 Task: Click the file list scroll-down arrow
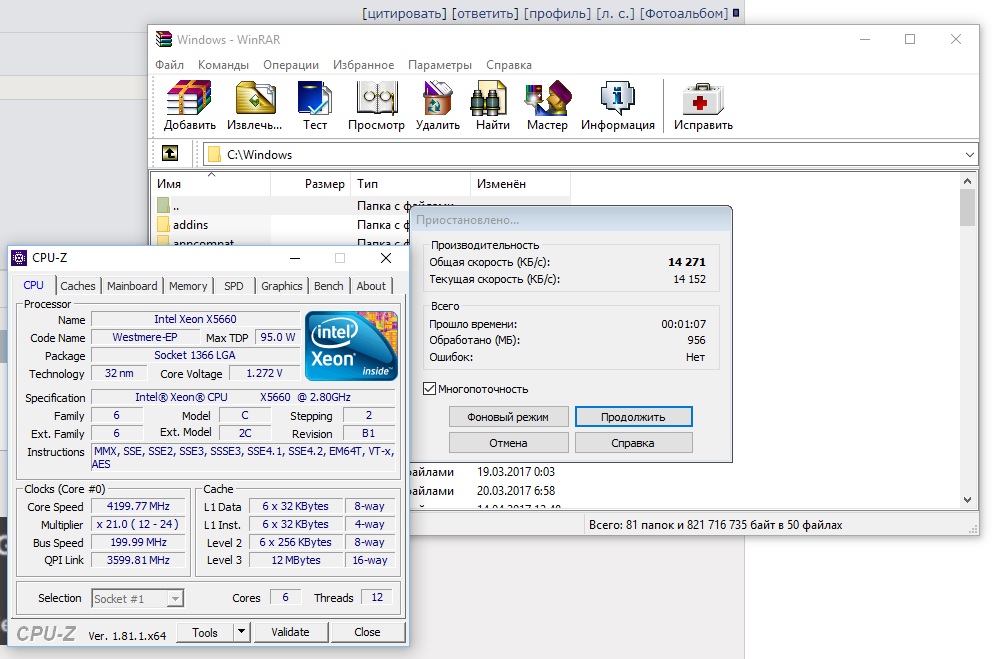pos(967,500)
